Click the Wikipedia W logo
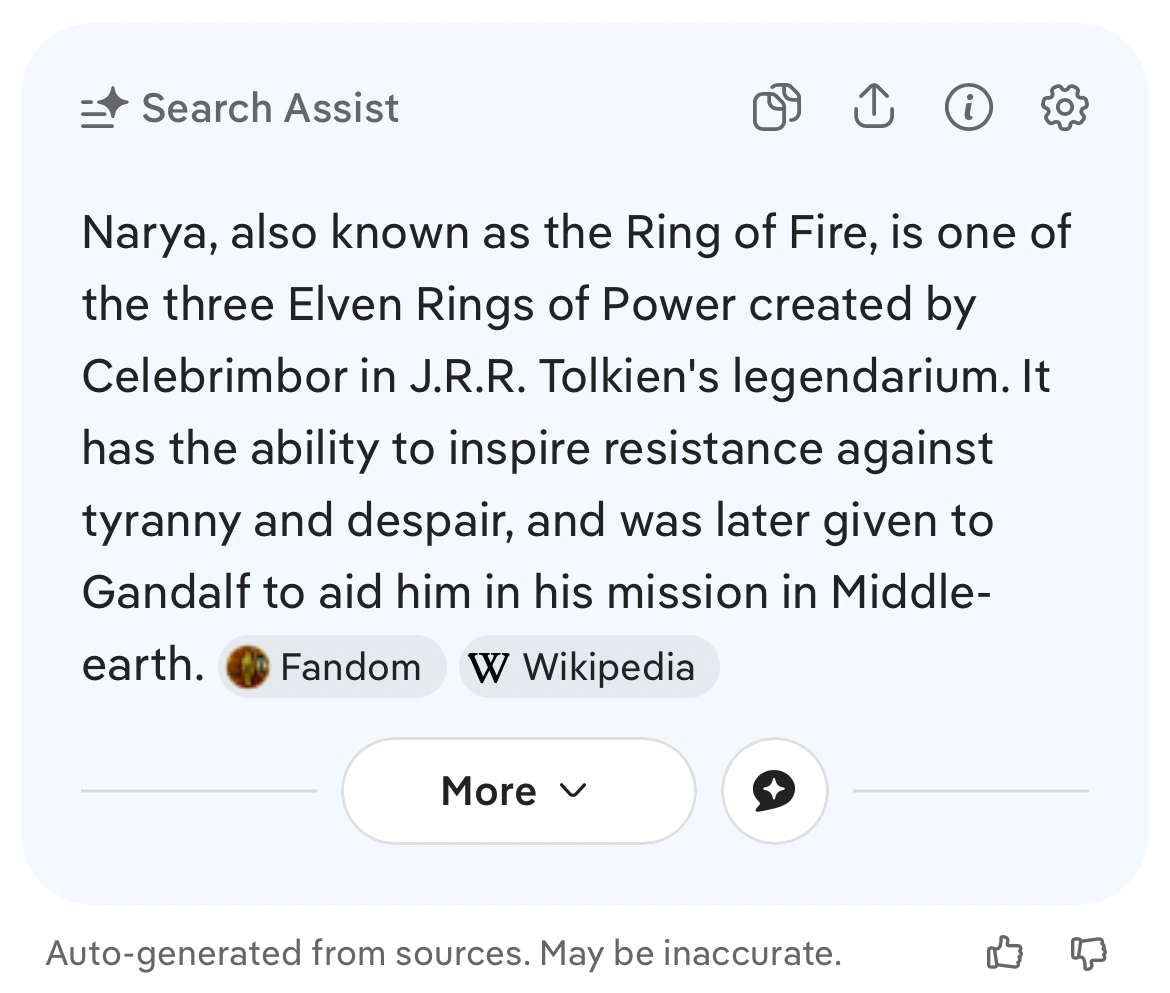This screenshot has width=1170, height=993. (488, 667)
